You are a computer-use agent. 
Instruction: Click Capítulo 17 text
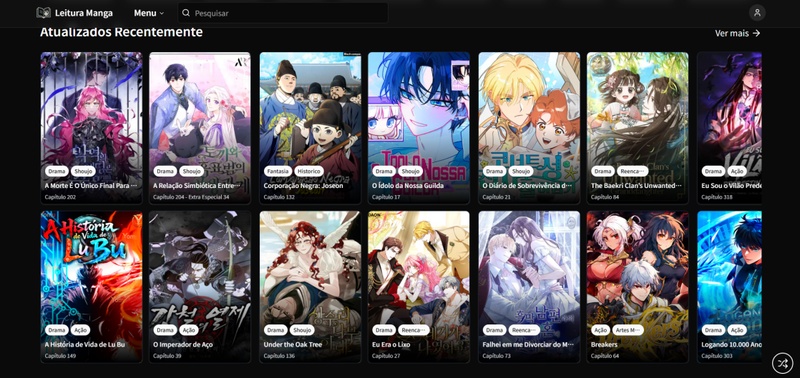(386, 197)
